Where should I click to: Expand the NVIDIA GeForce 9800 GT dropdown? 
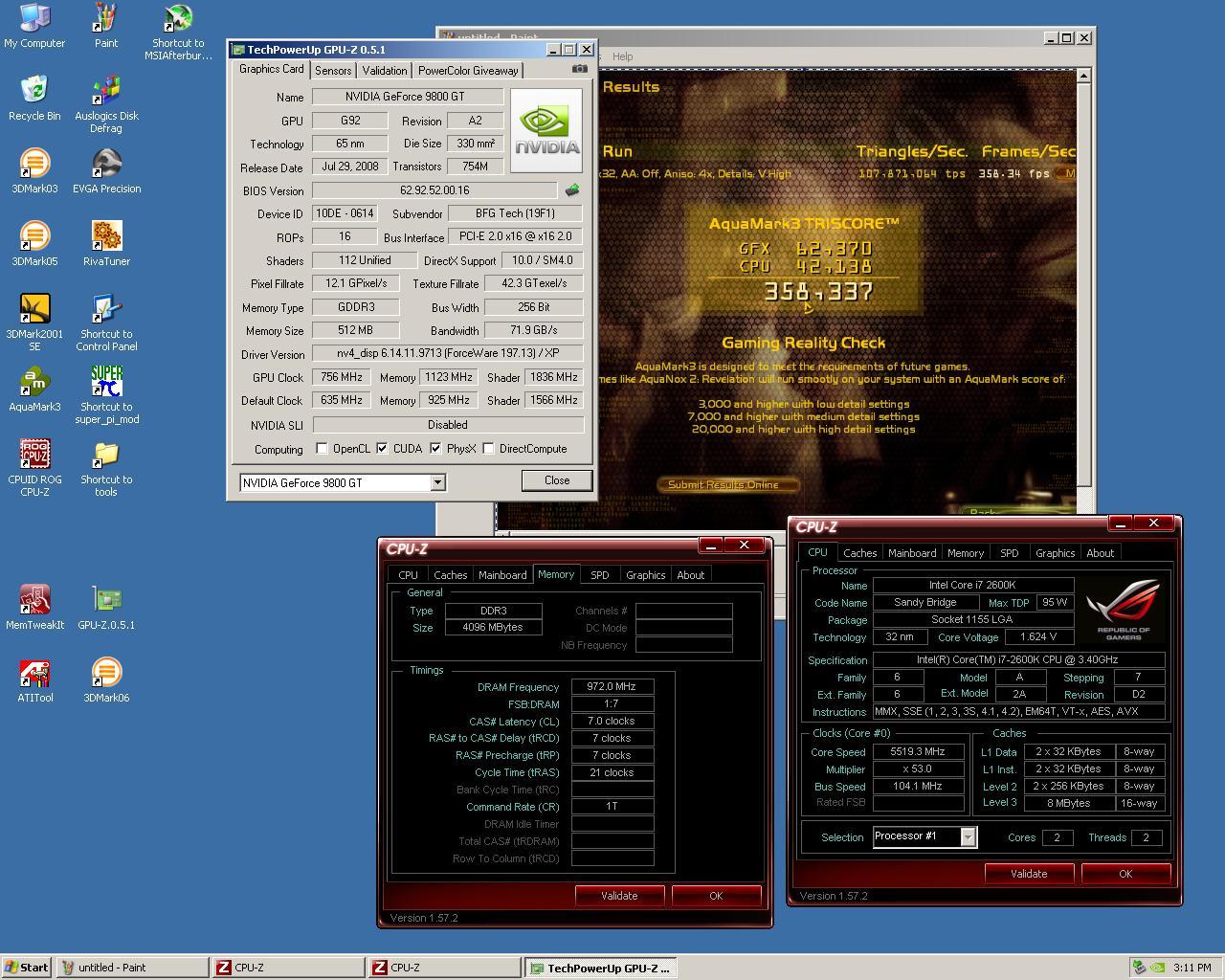[x=437, y=483]
